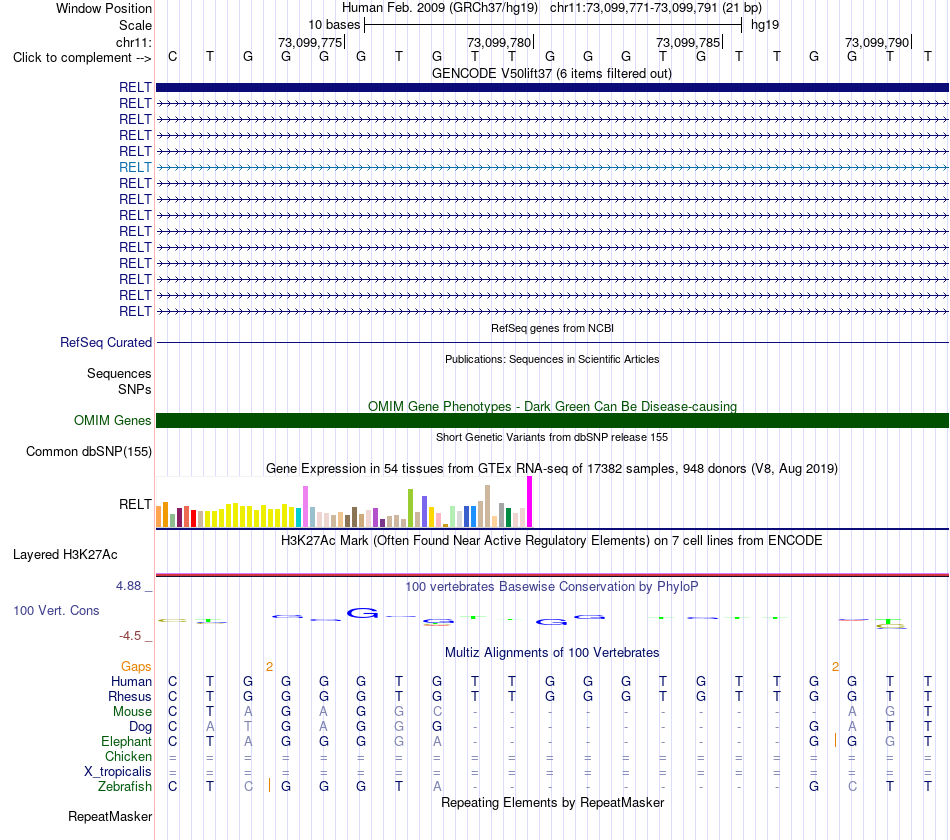The height and width of the screenshot is (840, 950).
Task: Click the dark green OMIM Genes bar
Action: (552, 421)
